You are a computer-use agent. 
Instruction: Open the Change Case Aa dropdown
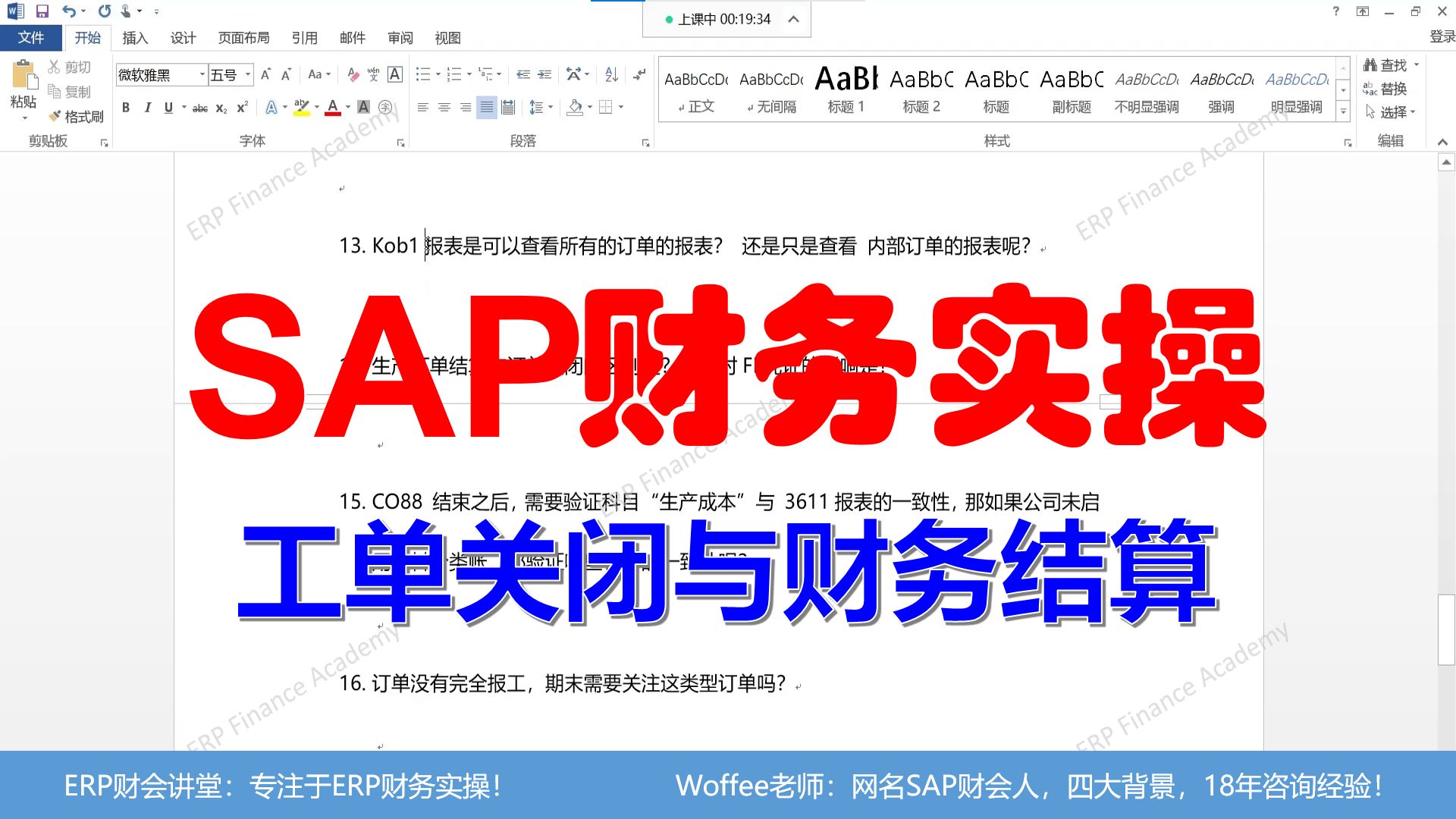coord(319,74)
